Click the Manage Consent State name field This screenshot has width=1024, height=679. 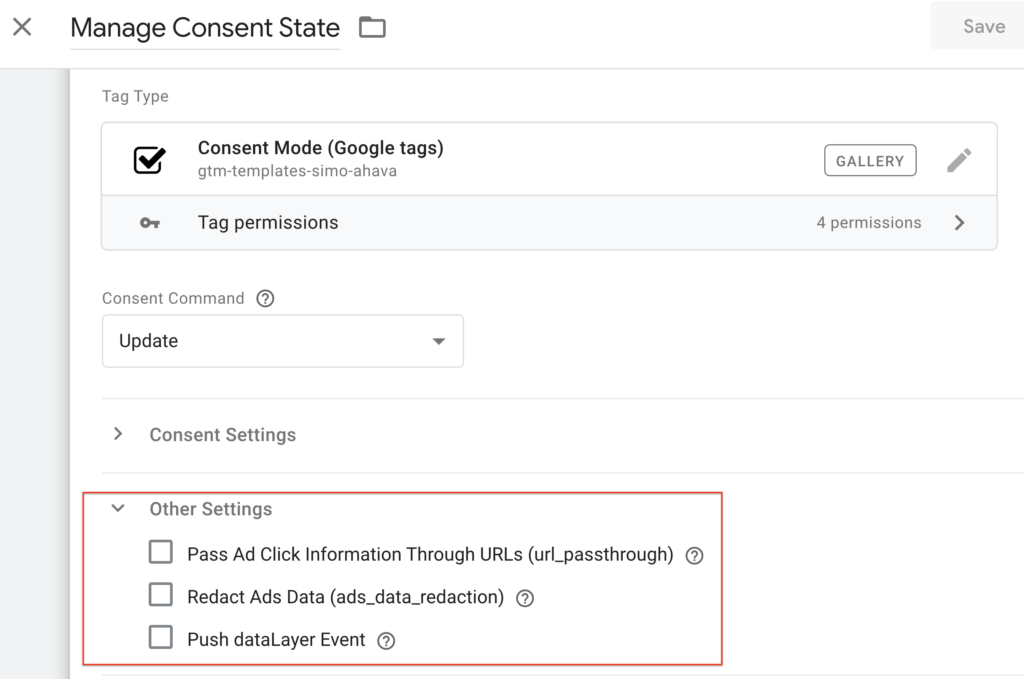(x=205, y=28)
